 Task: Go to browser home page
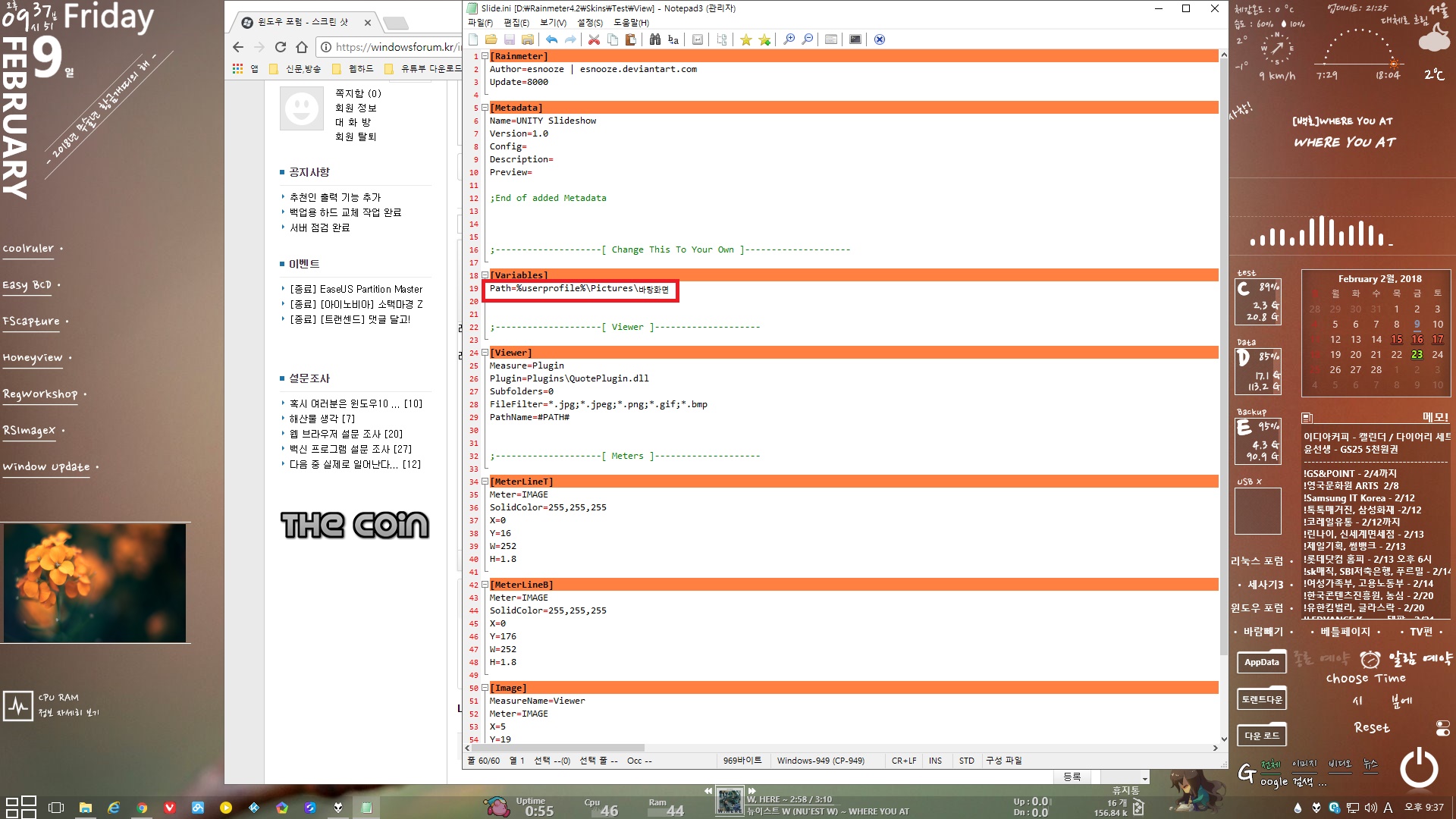302,47
